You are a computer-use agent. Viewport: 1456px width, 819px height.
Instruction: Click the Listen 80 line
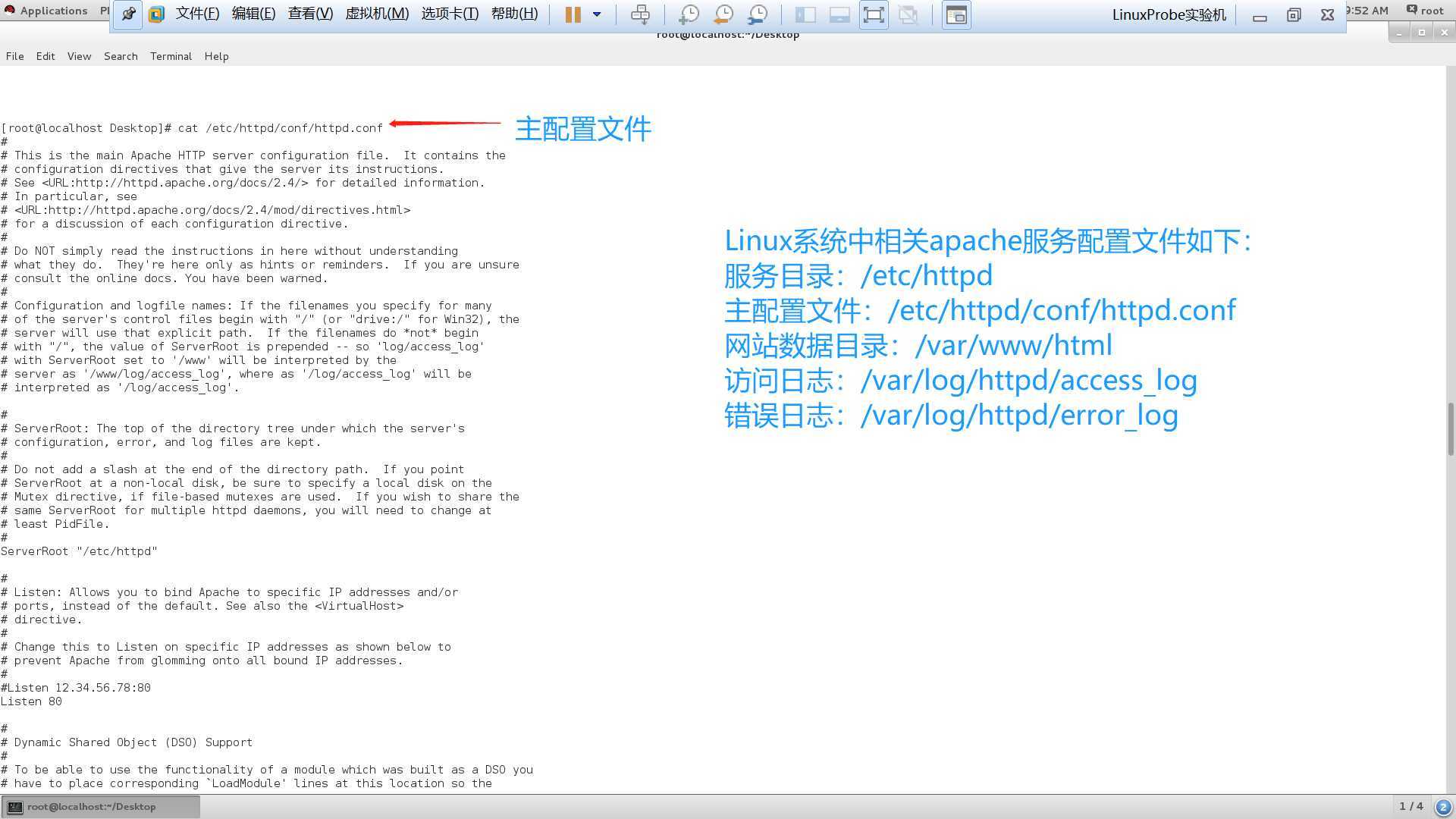tap(31, 701)
